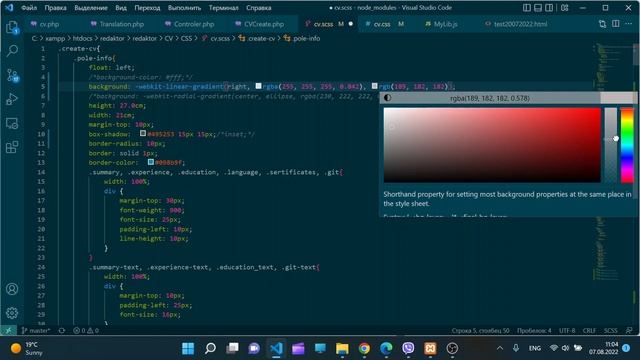The width and height of the screenshot is (640, 360).
Task: Open Microsoft Edge from the taskbar
Action: point(386,348)
